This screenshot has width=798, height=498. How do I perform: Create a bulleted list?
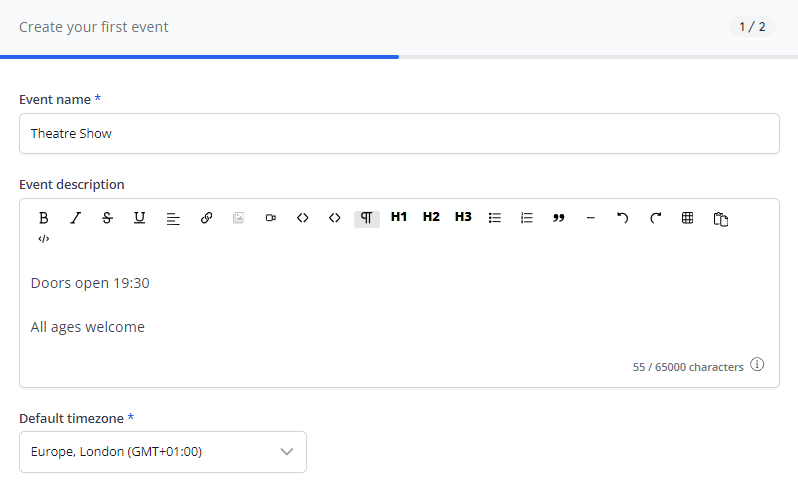pyautogui.click(x=494, y=218)
